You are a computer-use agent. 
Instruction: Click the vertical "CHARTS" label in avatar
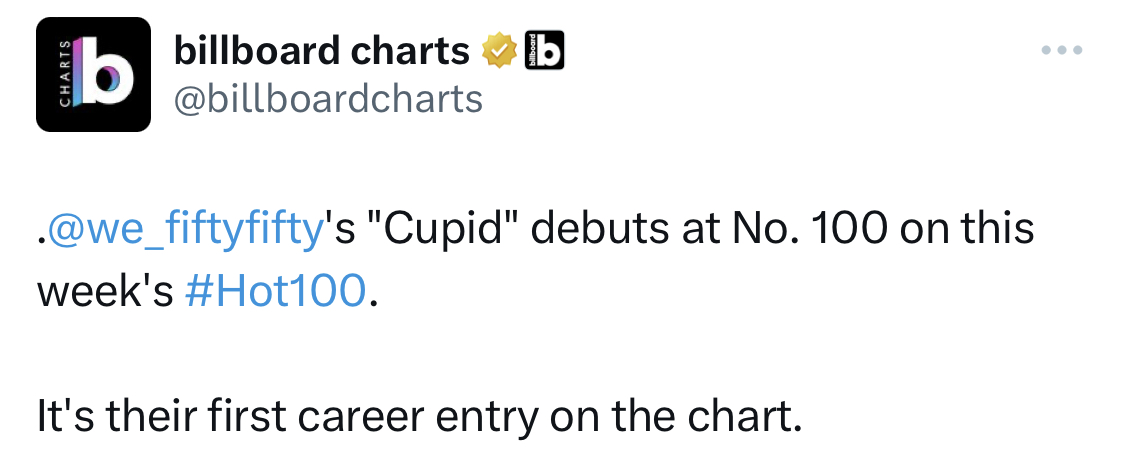65,76
